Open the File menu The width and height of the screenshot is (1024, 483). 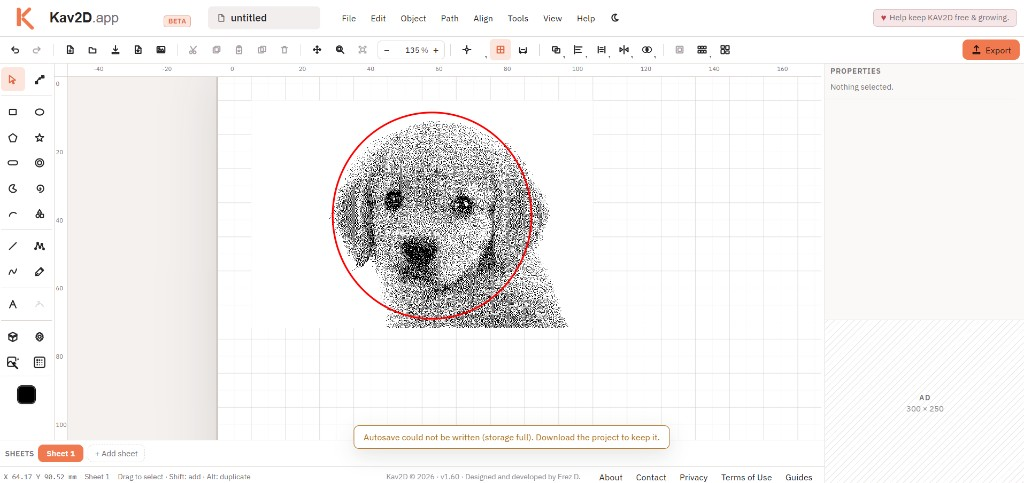(x=349, y=18)
